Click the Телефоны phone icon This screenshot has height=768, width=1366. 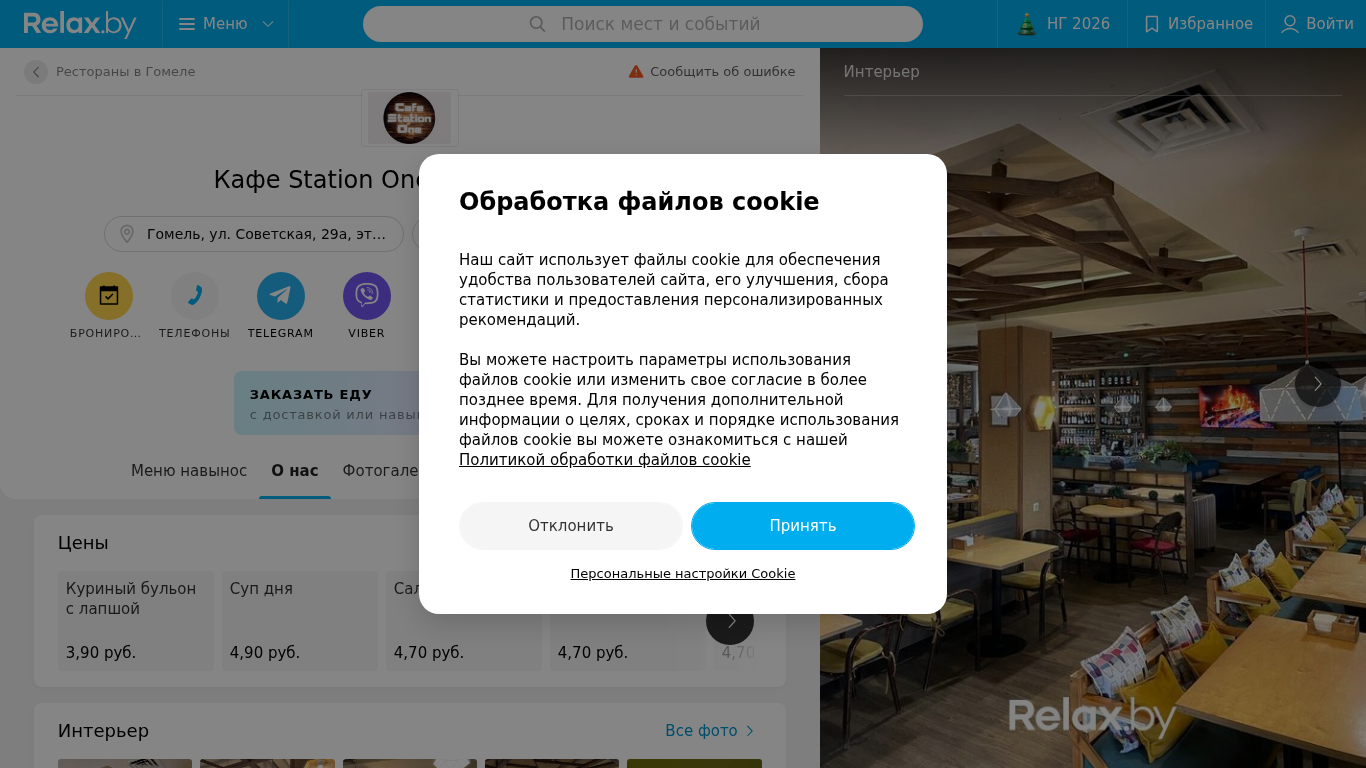[195, 296]
